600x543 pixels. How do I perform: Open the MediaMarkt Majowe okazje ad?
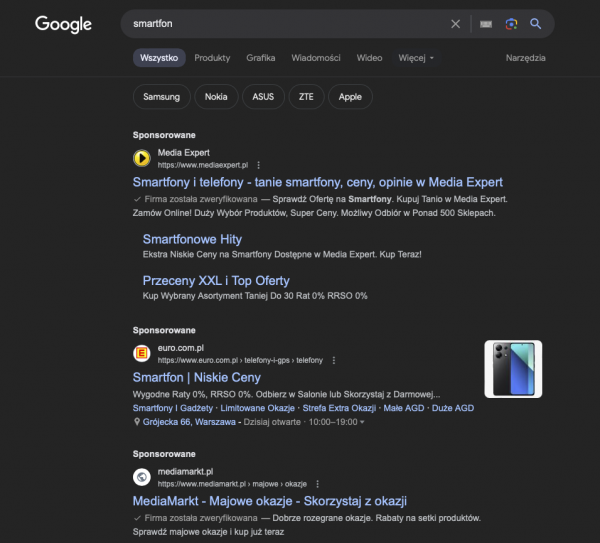pos(270,501)
